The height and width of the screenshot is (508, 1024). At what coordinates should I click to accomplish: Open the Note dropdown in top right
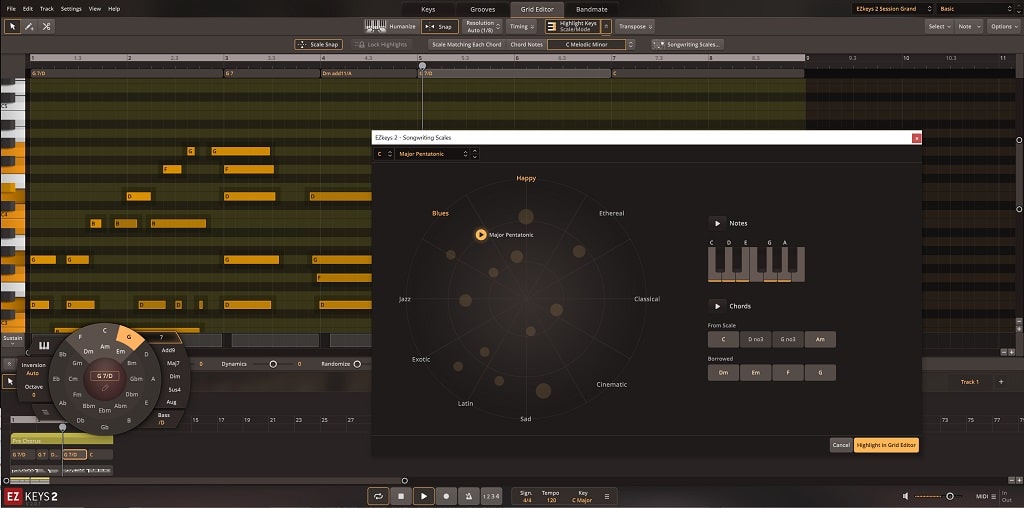968,27
